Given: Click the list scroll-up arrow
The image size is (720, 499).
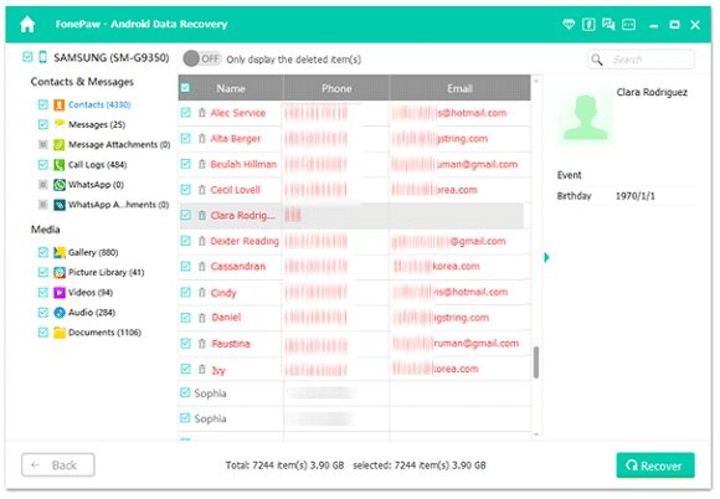Looking at the screenshot, I should click(x=536, y=81).
